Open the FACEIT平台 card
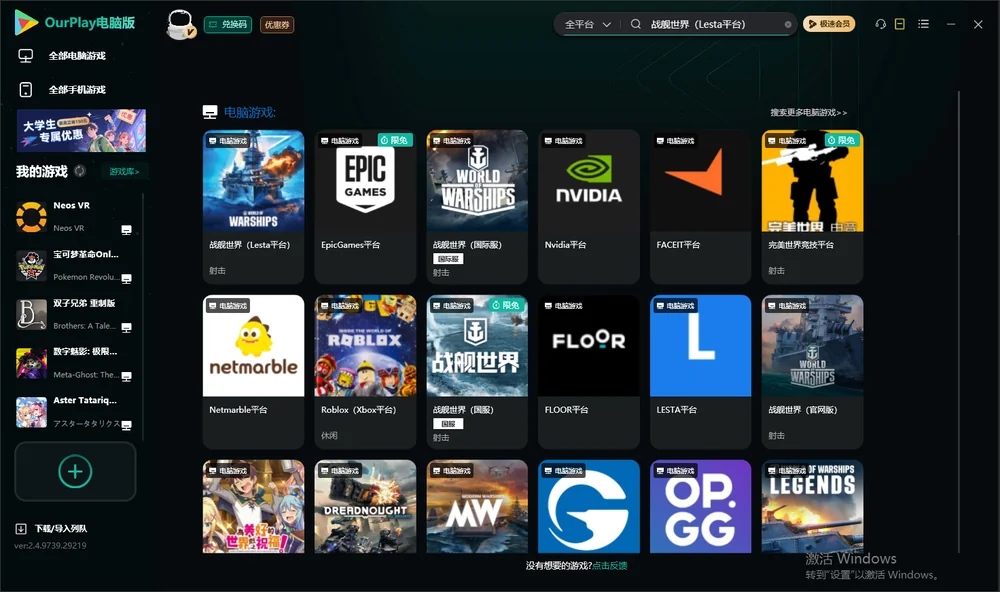Screen dimensions: 1000x592 coord(700,207)
